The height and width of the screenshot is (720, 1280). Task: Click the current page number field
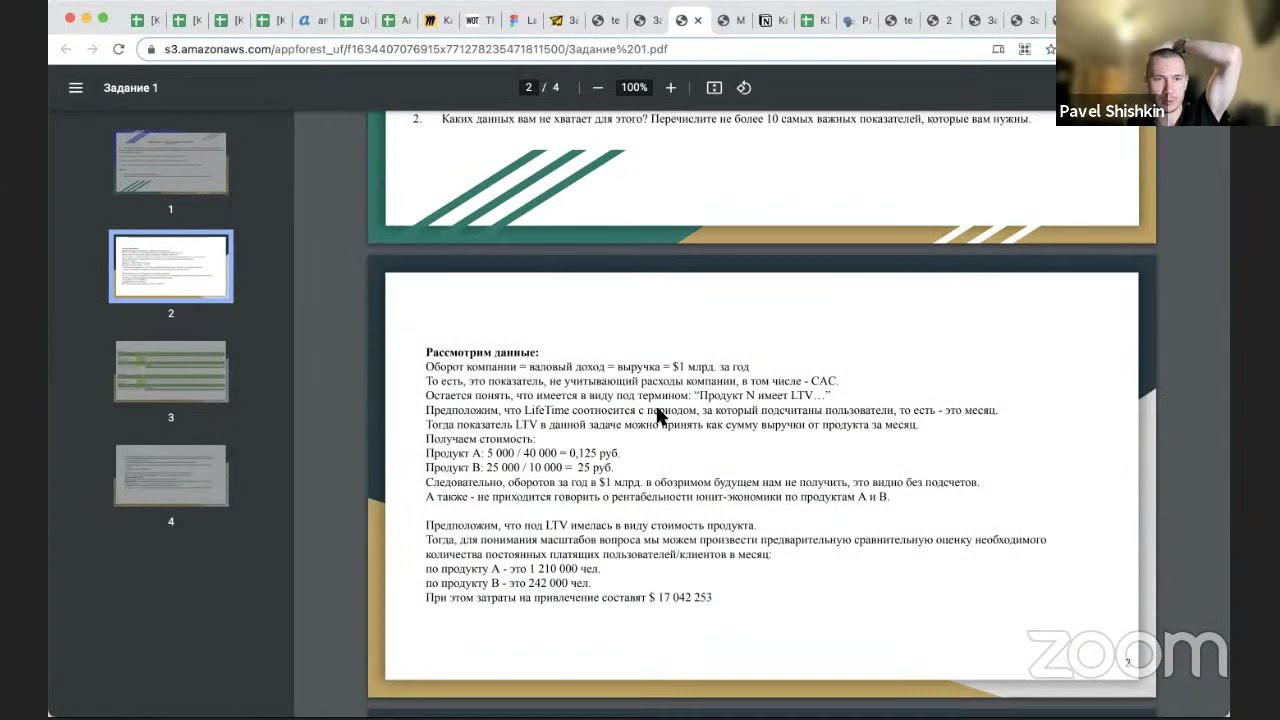tap(528, 88)
